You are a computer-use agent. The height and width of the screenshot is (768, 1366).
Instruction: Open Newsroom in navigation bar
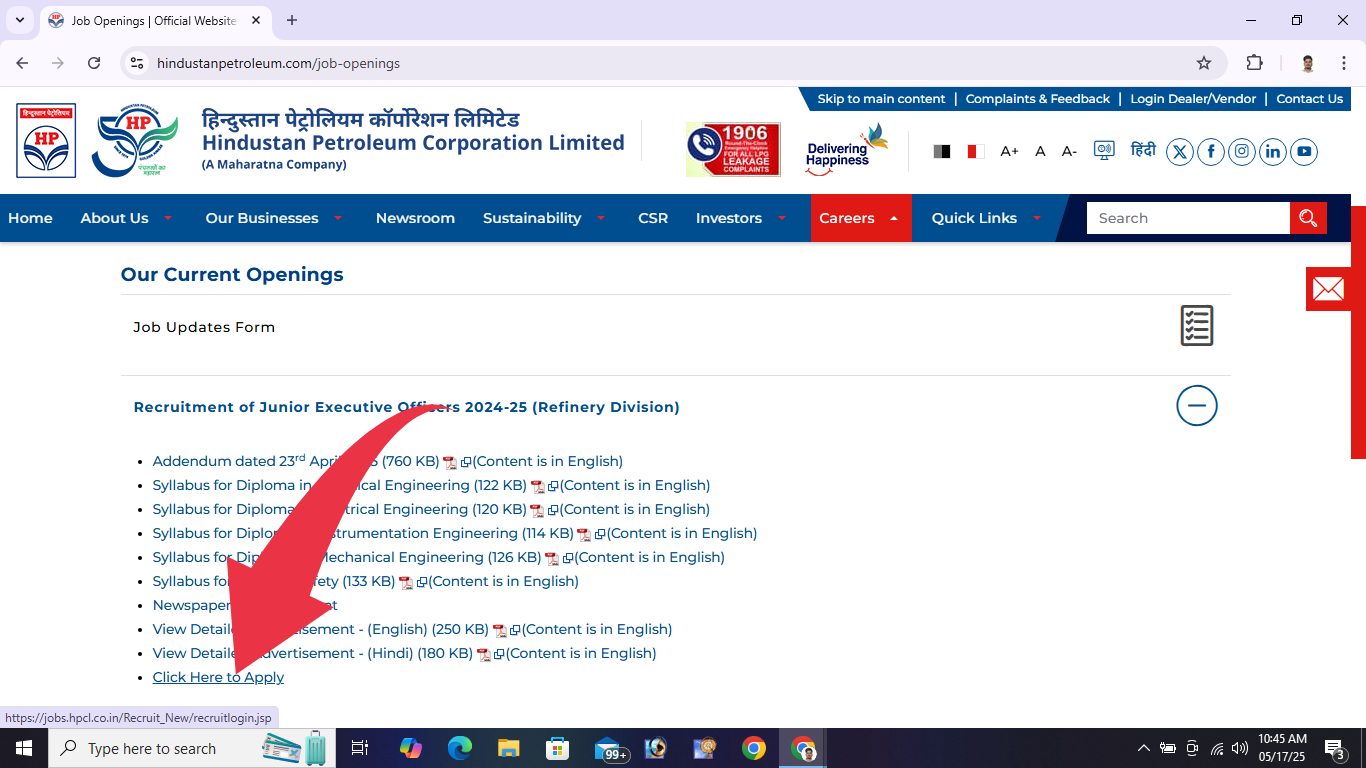coord(415,218)
